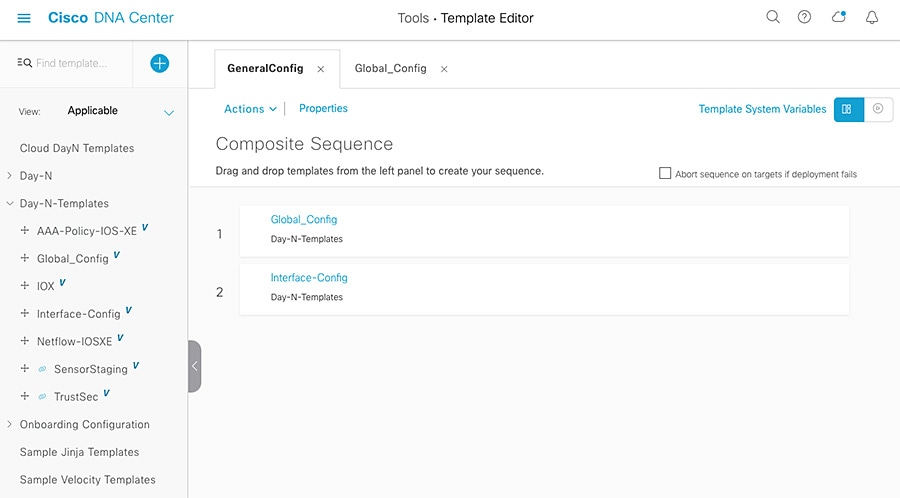Open the help question mark icon
Screen dimensions: 900x498
point(804,18)
